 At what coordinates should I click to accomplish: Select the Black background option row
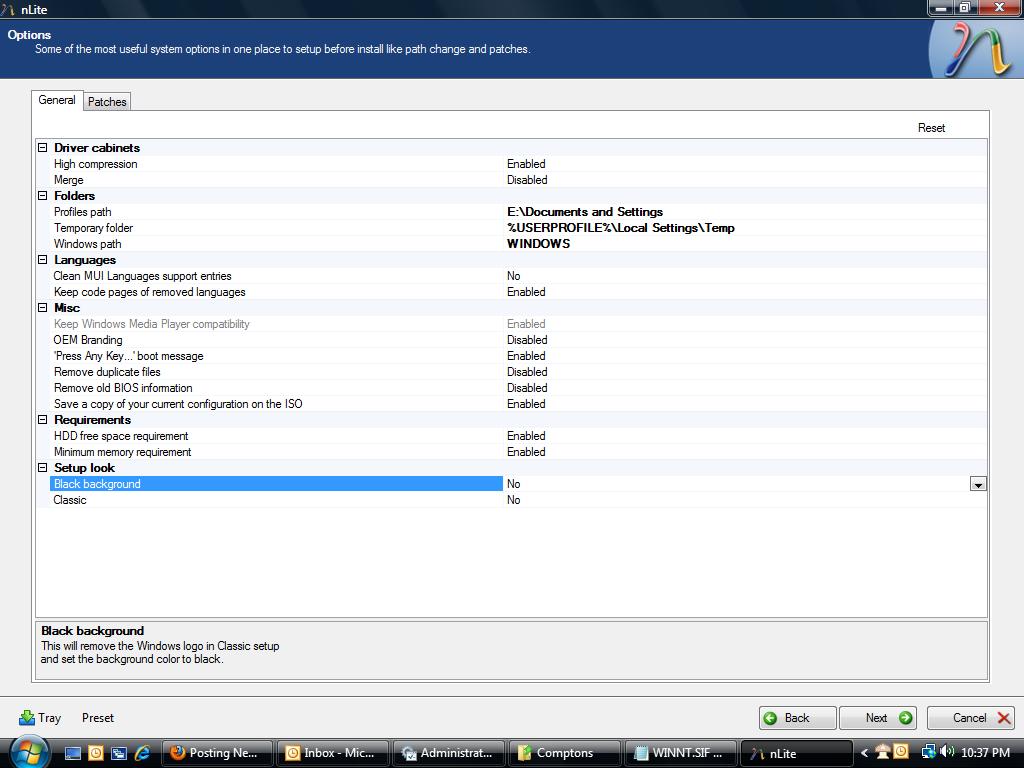tap(519, 484)
